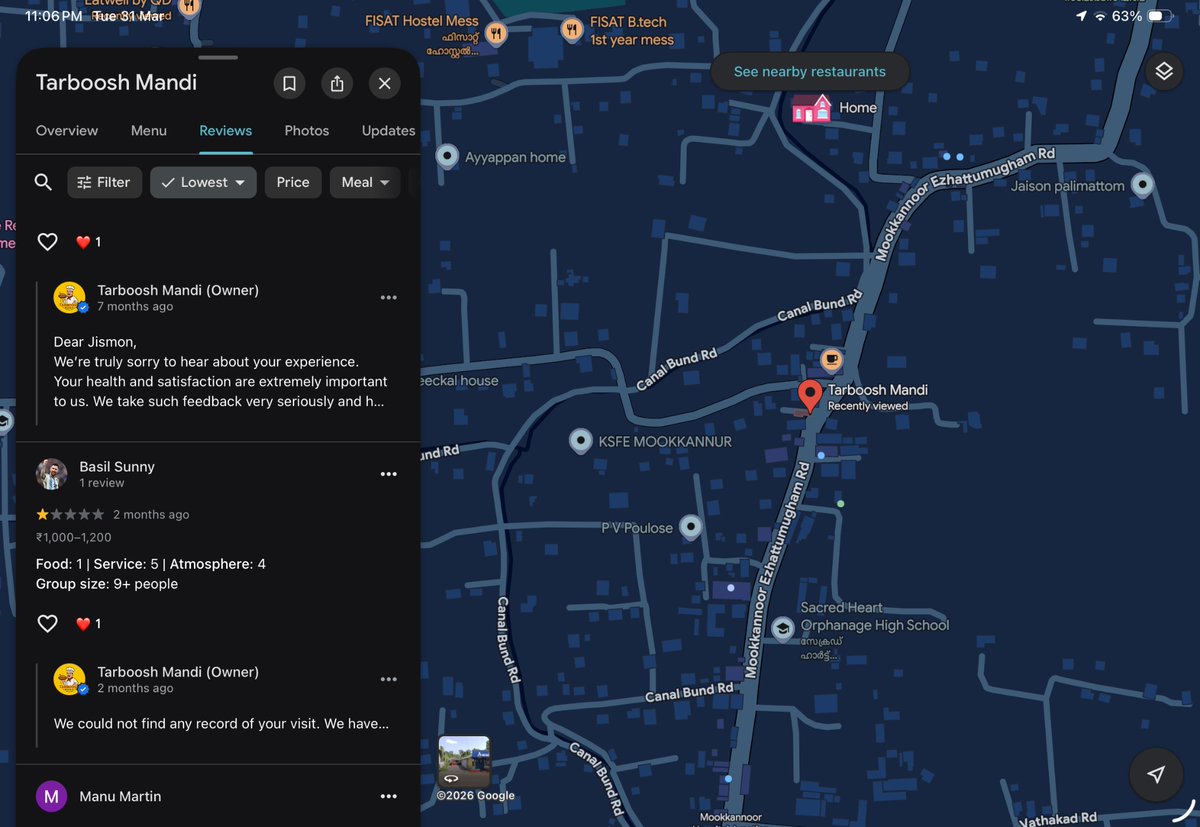Like the Basil Sunny review with heart

coord(47,624)
